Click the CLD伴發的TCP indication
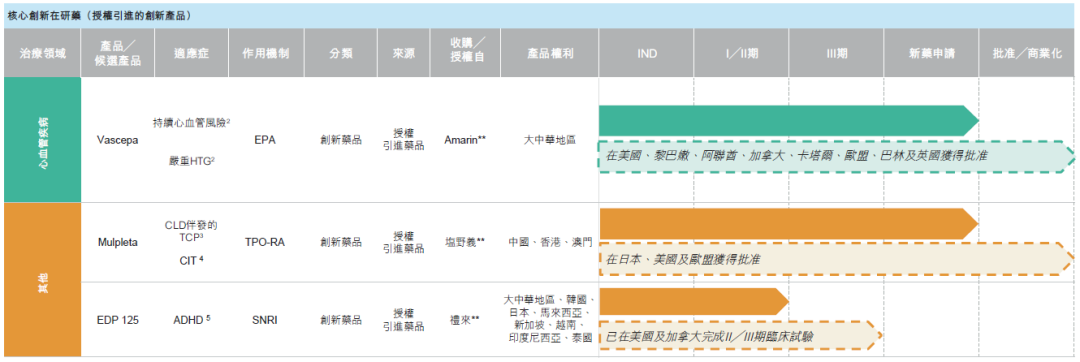This screenshot has height=362, width=1080. click(191, 231)
